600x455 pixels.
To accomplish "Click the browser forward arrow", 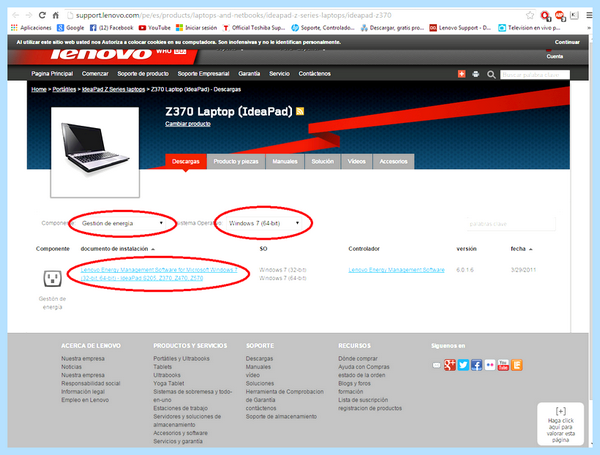I will (x=29, y=15).
